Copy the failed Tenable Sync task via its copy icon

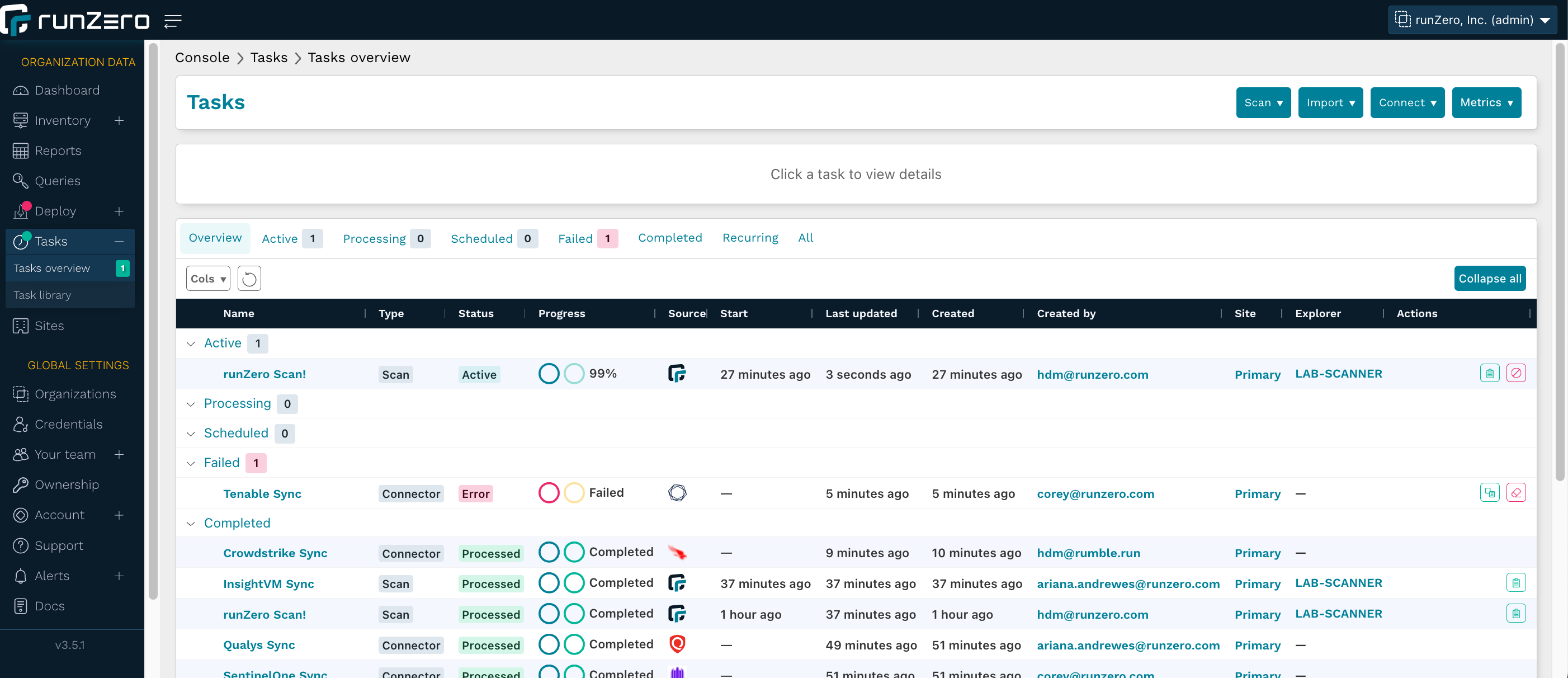[1490, 492]
